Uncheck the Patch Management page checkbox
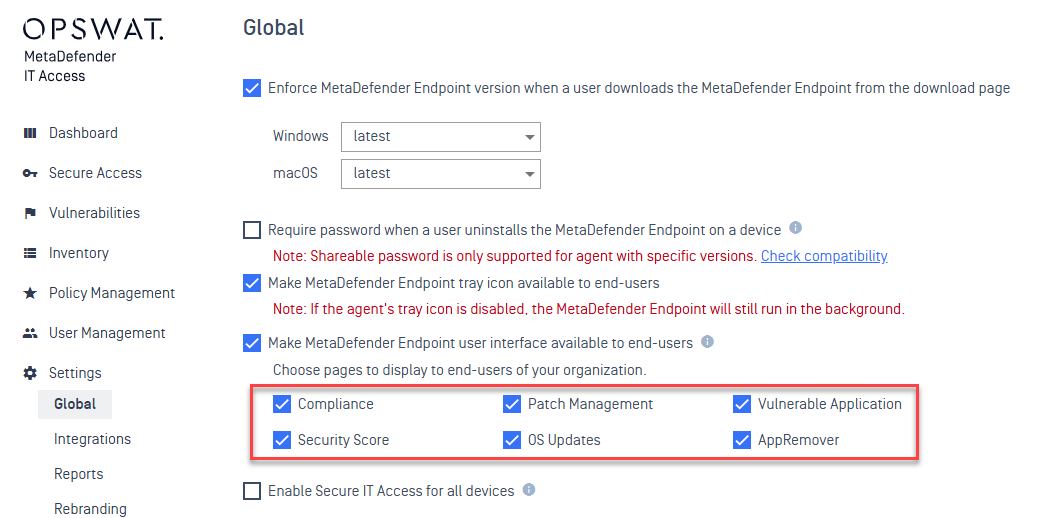This screenshot has height=518, width=1056. point(512,404)
